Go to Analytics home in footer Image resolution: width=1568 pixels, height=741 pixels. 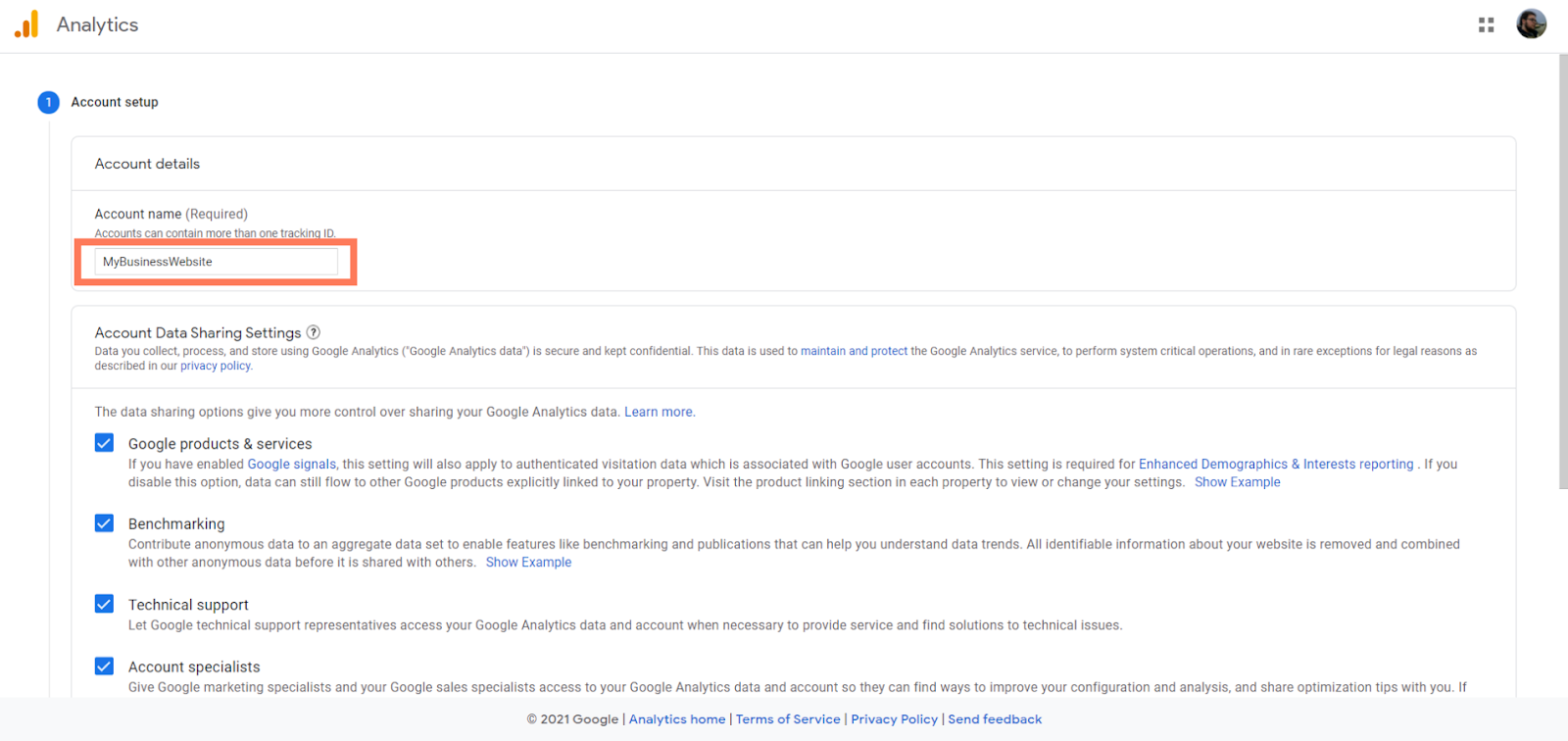(x=677, y=719)
